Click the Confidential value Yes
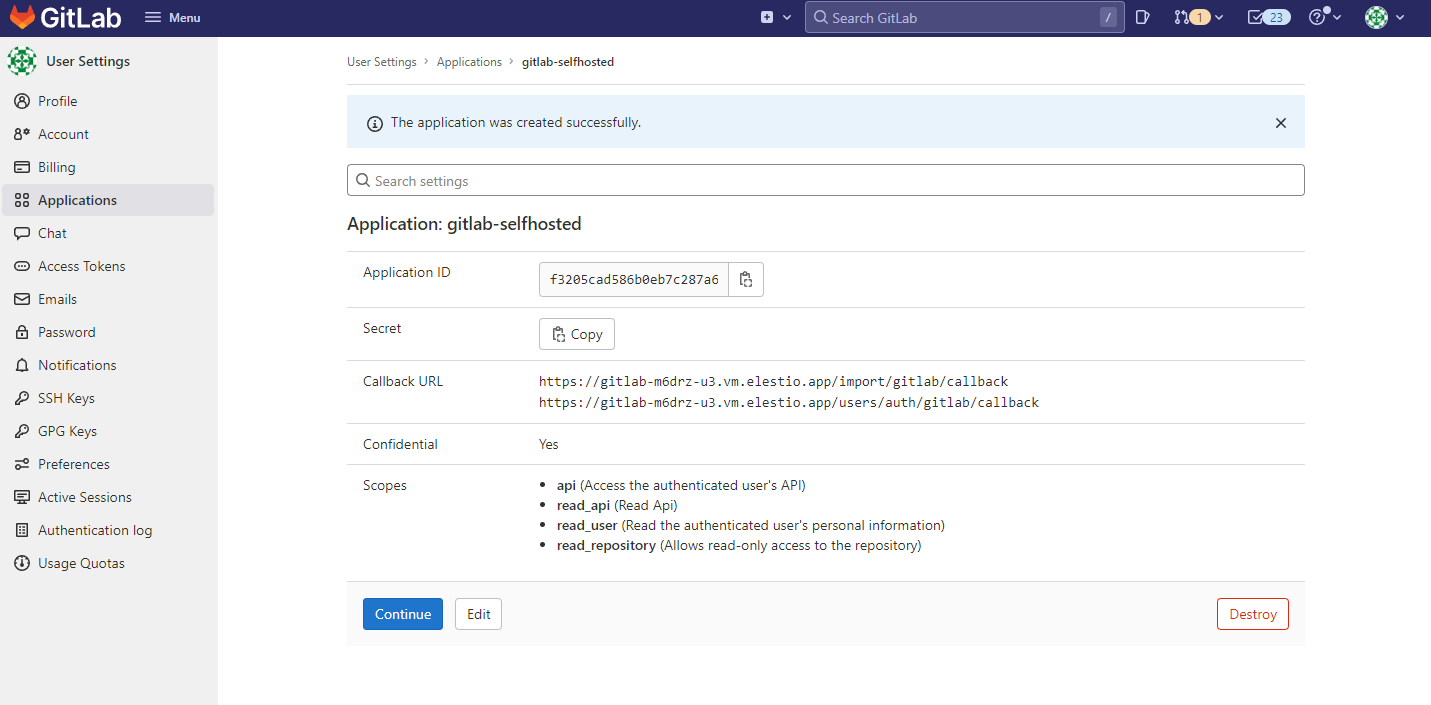The width and height of the screenshot is (1431, 705). coord(549,444)
